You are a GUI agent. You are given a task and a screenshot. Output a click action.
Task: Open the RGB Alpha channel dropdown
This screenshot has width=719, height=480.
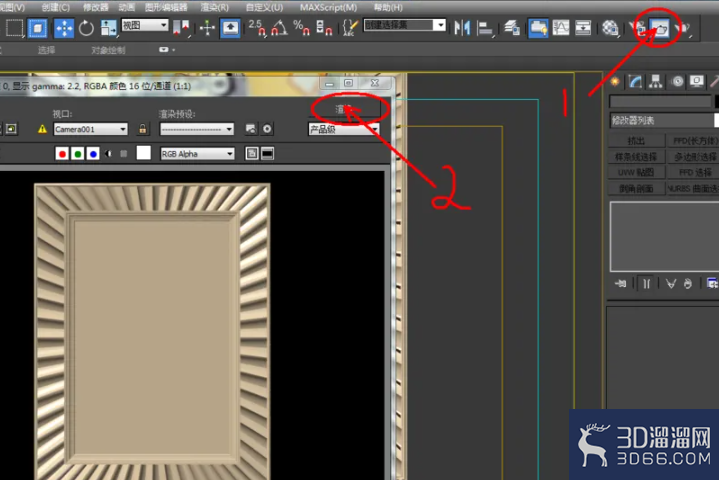(x=197, y=154)
